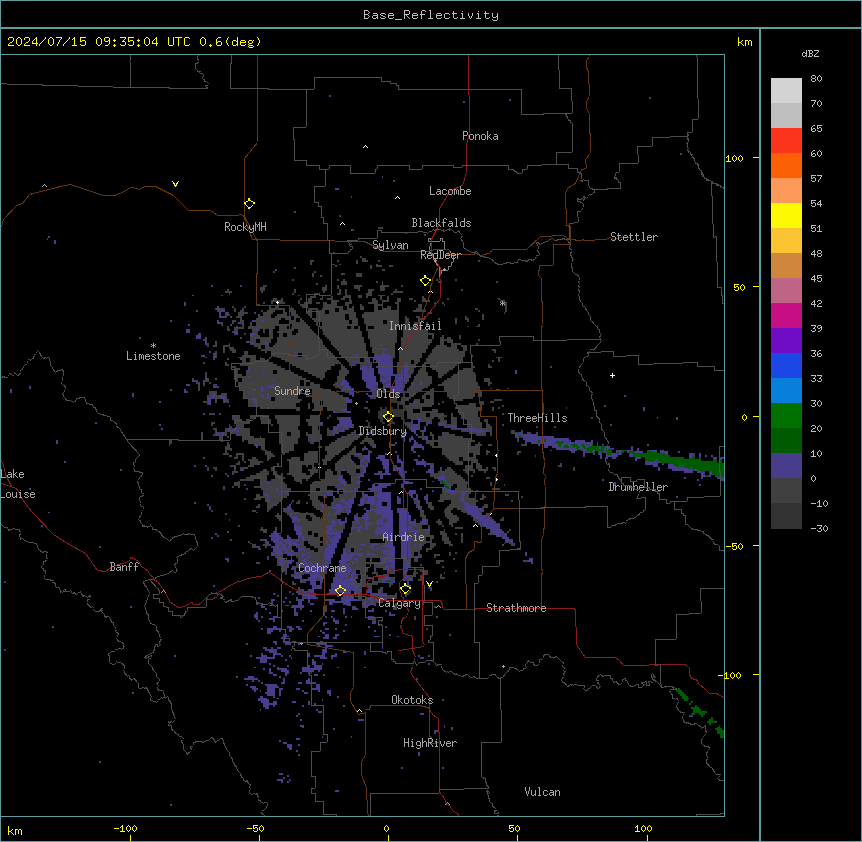Image resolution: width=862 pixels, height=842 pixels.
Task: Click the Olds label
Action: [x=388, y=394]
